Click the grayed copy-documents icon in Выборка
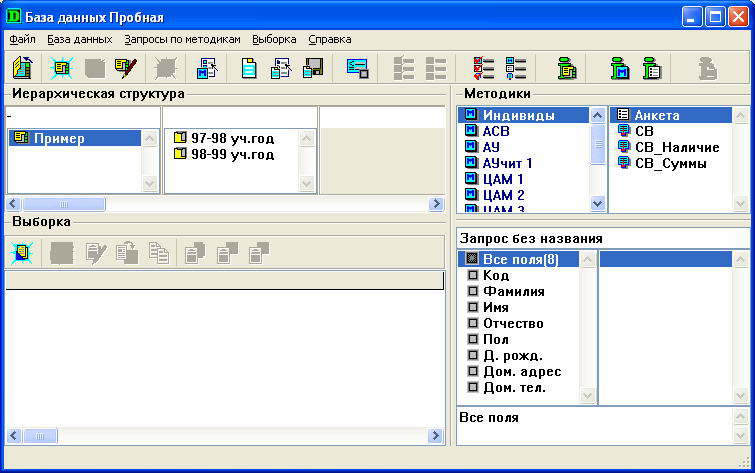Viewport: 755px width, 473px height. tap(158, 252)
